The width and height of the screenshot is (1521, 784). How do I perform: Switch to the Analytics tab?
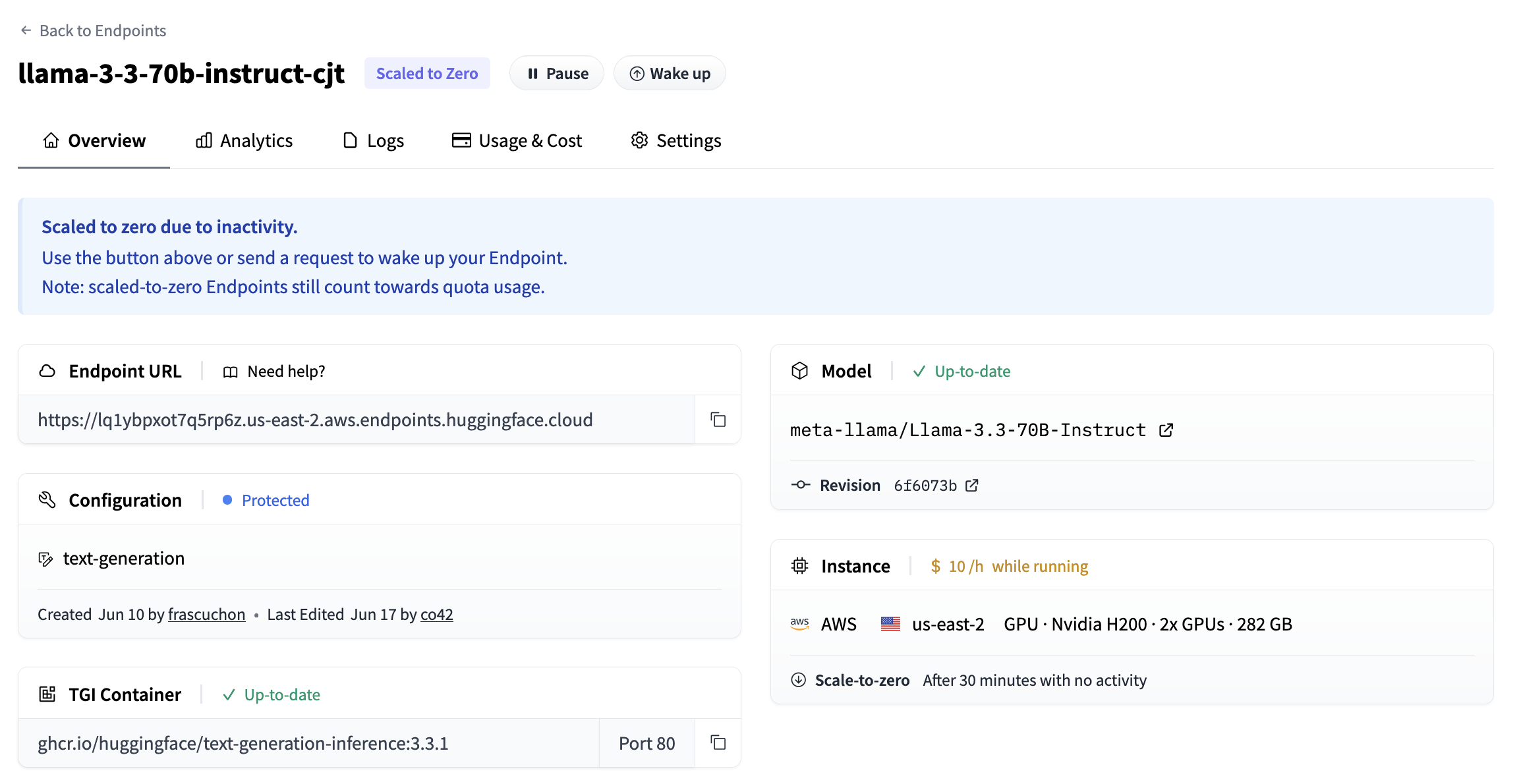point(244,140)
